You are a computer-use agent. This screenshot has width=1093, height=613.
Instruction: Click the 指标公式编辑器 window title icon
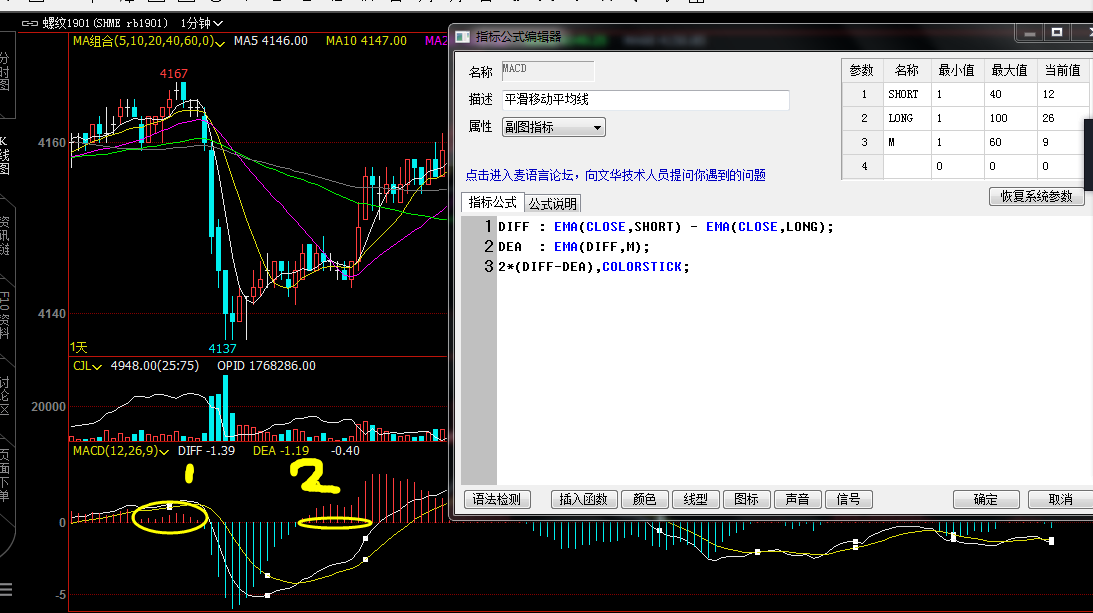click(x=462, y=37)
